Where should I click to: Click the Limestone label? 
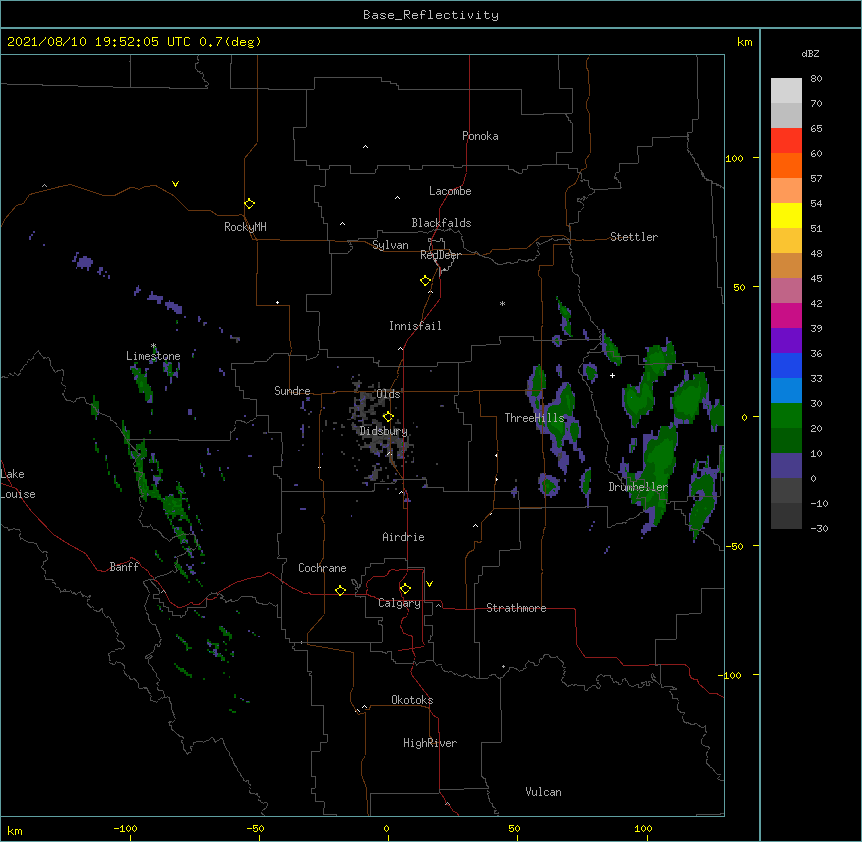click(x=153, y=356)
